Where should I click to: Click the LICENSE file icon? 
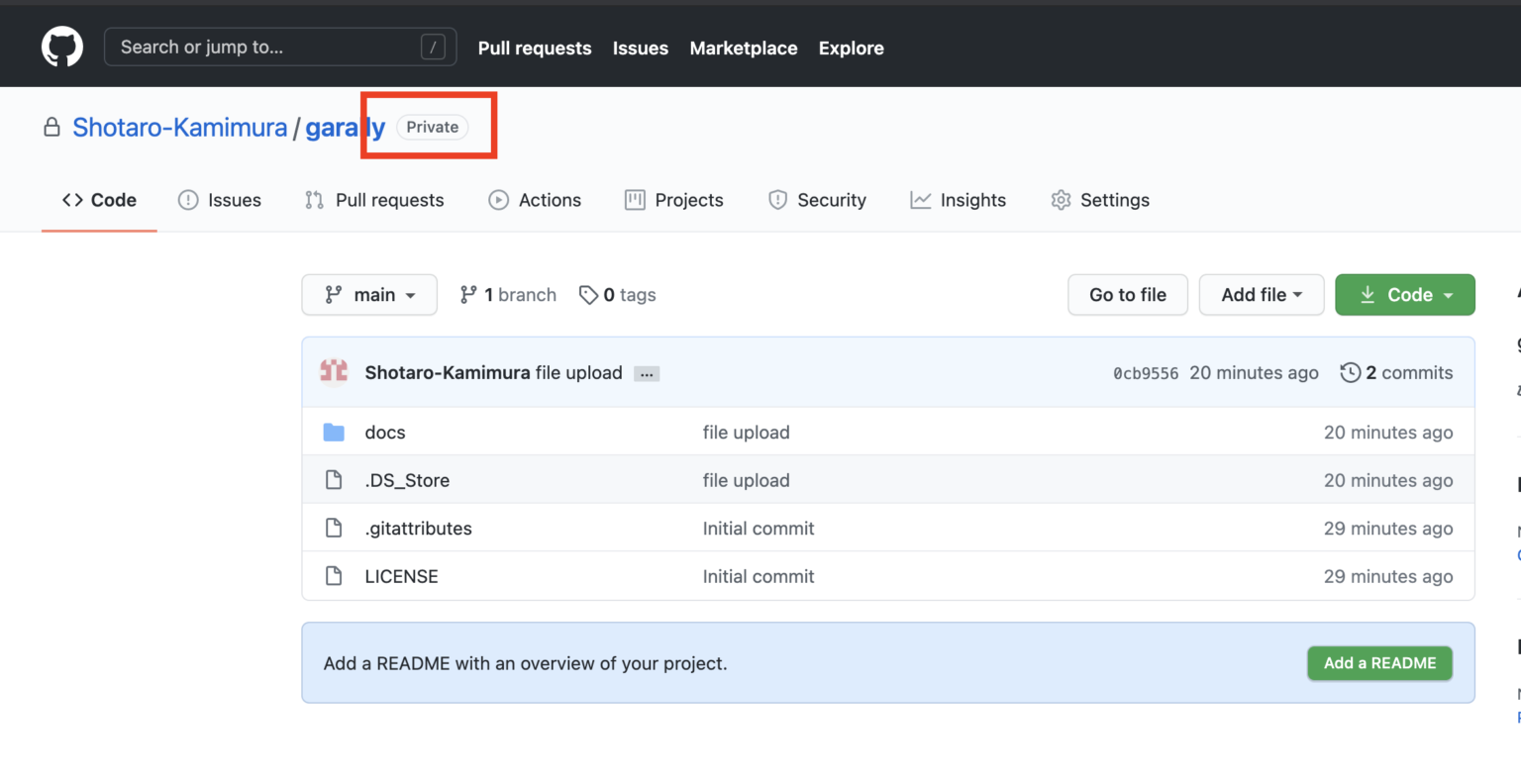click(334, 576)
